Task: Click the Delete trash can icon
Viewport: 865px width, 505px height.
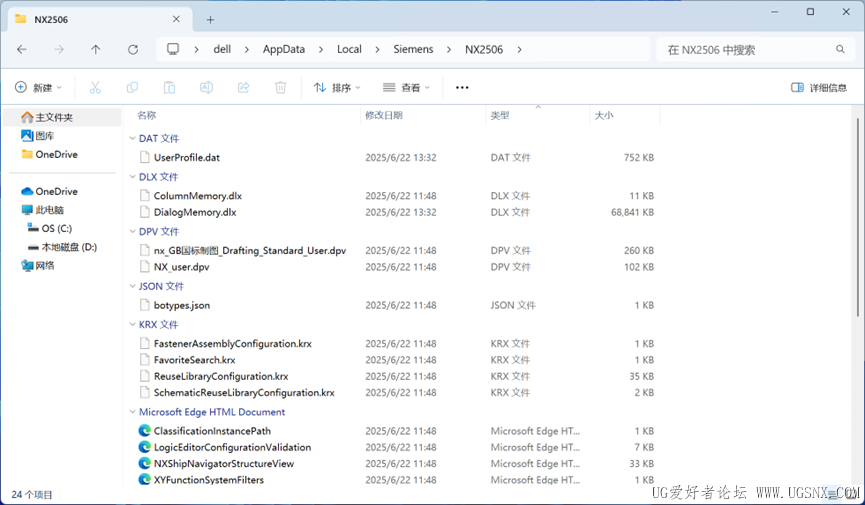Action: point(281,87)
